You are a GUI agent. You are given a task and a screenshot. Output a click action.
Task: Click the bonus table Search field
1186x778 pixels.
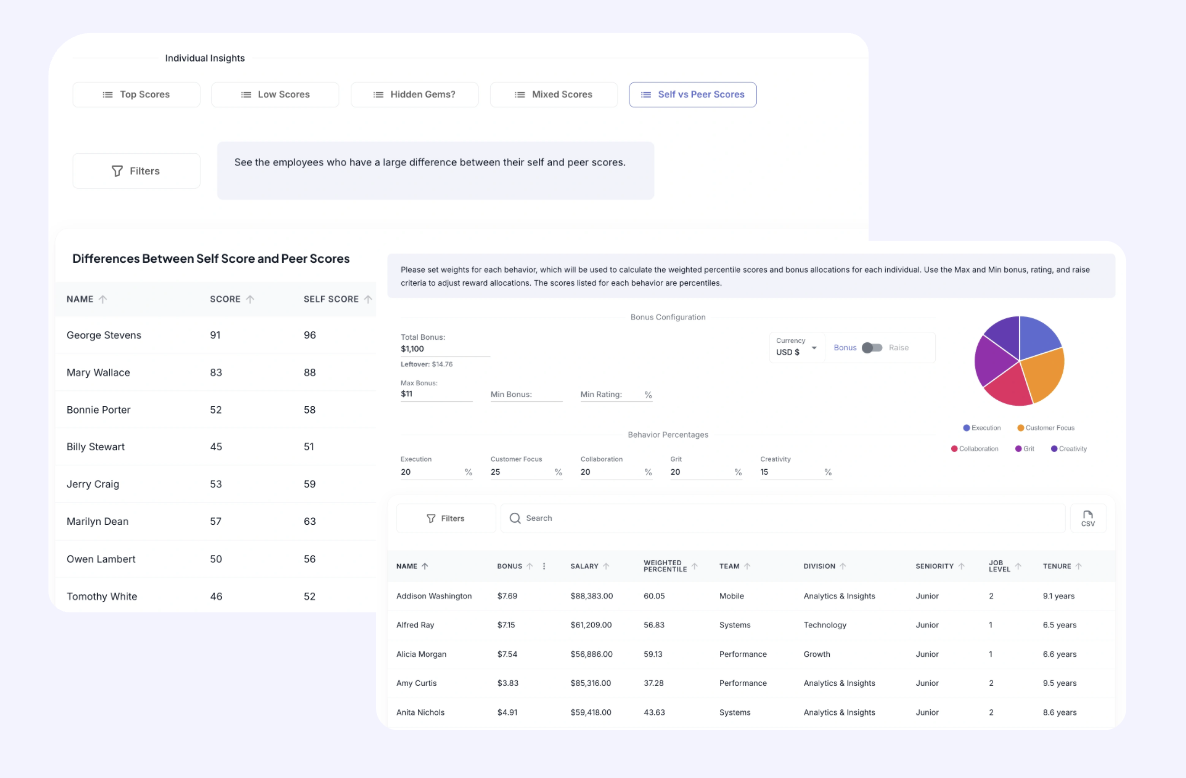(780, 518)
